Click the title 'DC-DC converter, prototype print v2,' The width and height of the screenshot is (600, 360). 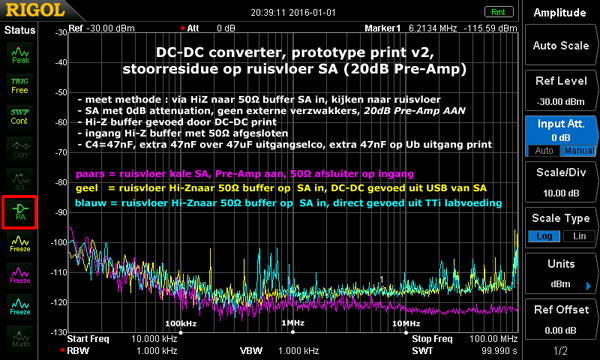point(295,52)
